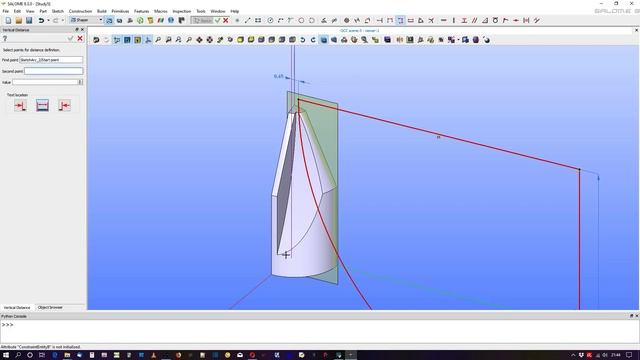The height and width of the screenshot is (360, 640).
Task: Choose left text location option
Action: 20,106
